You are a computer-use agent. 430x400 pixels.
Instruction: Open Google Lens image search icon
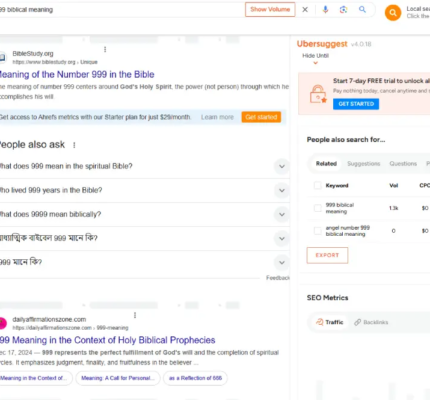click(x=343, y=10)
